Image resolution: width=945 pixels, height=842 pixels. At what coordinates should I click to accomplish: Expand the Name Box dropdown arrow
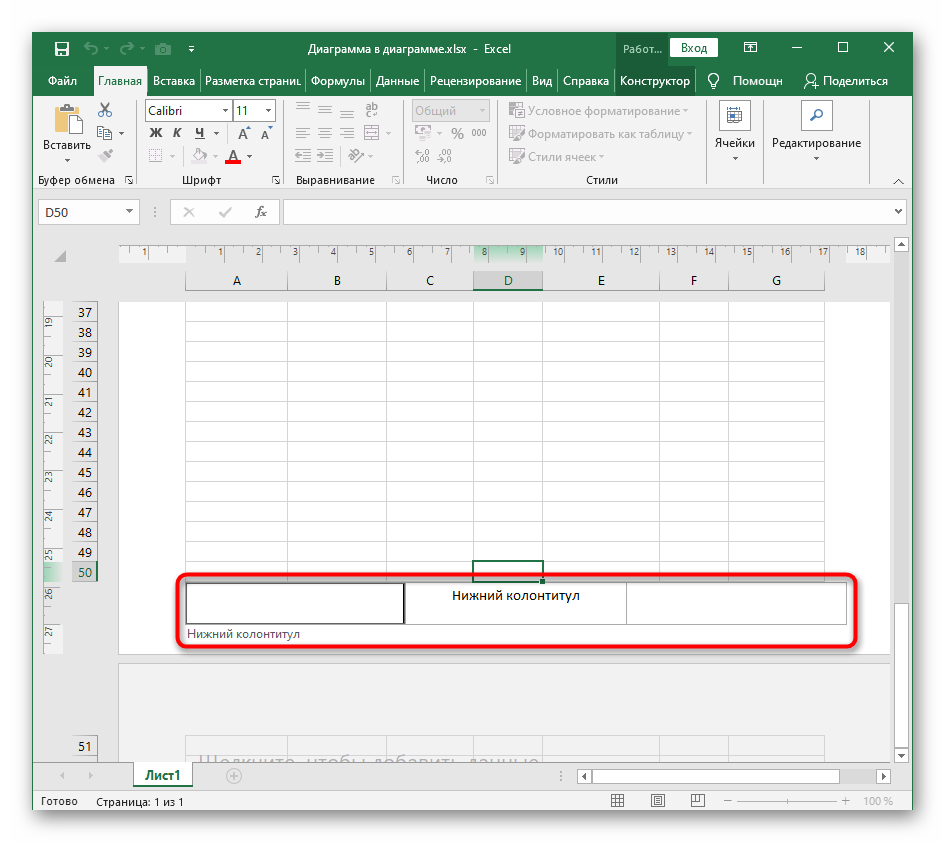(129, 212)
